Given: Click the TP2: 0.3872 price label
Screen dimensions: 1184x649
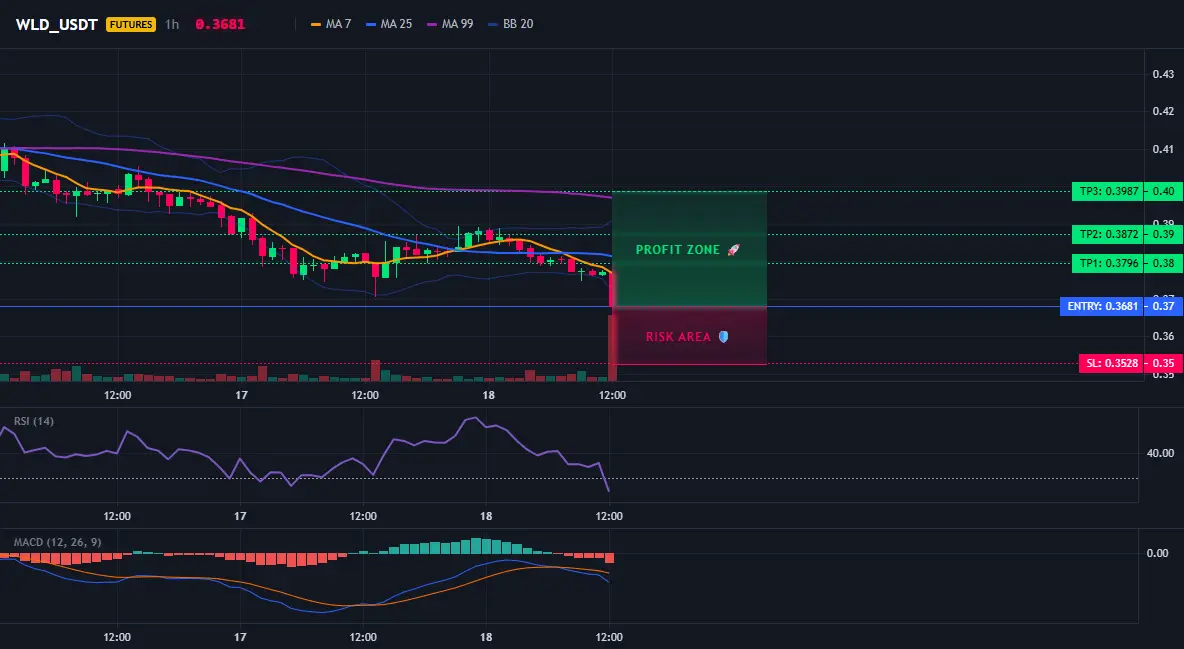Looking at the screenshot, I should [x=1107, y=234].
